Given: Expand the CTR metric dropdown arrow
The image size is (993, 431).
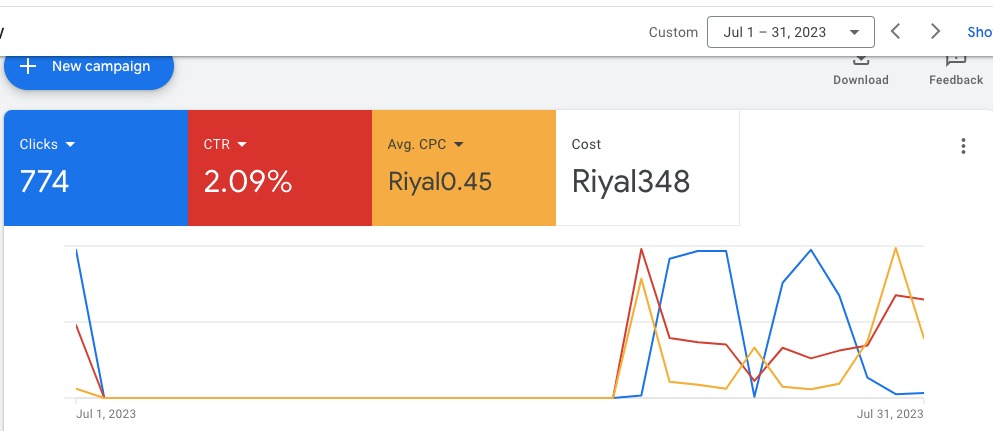Looking at the screenshot, I should click(242, 145).
